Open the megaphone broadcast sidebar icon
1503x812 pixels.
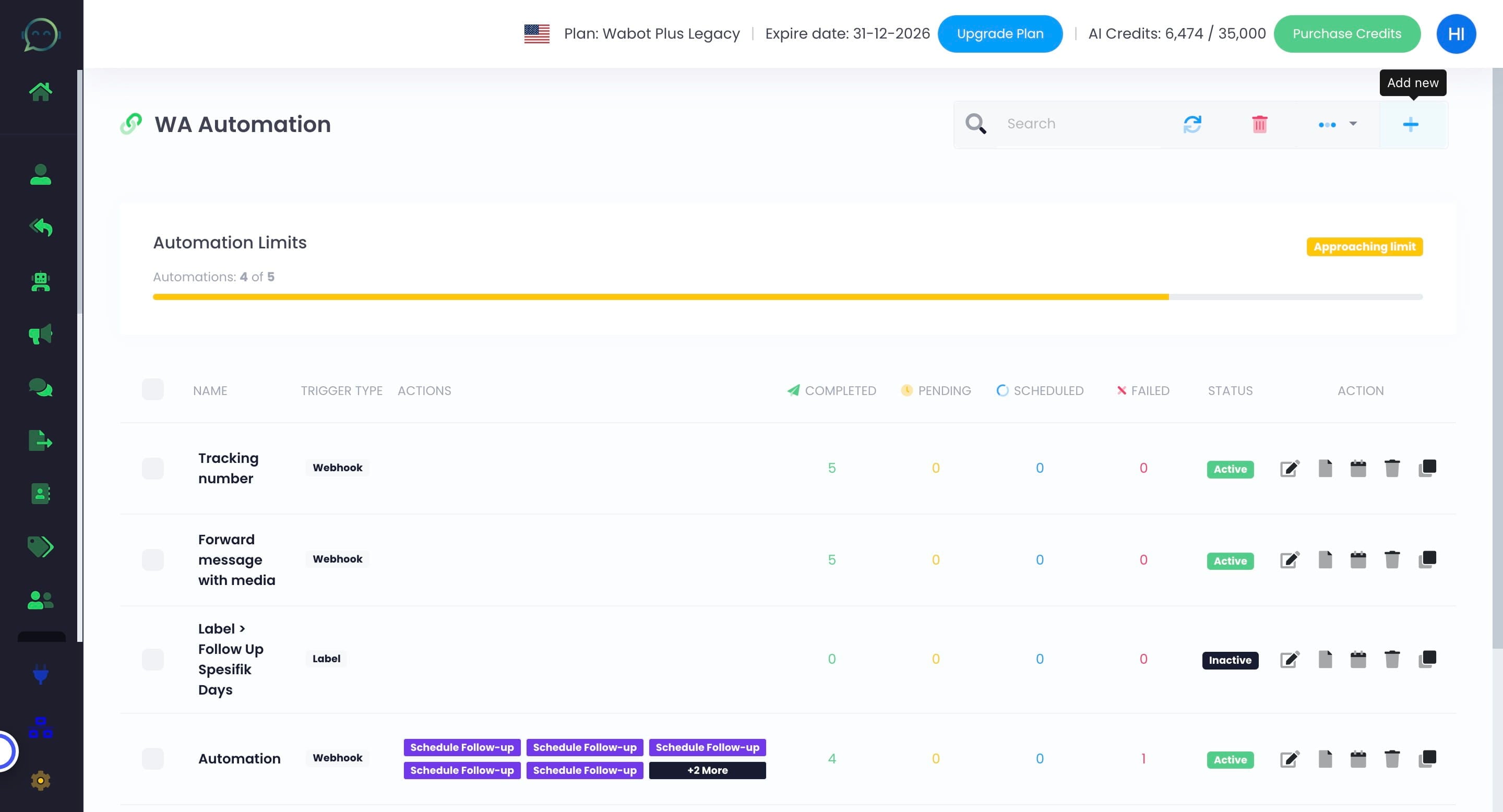pyautogui.click(x=40, y=335)
